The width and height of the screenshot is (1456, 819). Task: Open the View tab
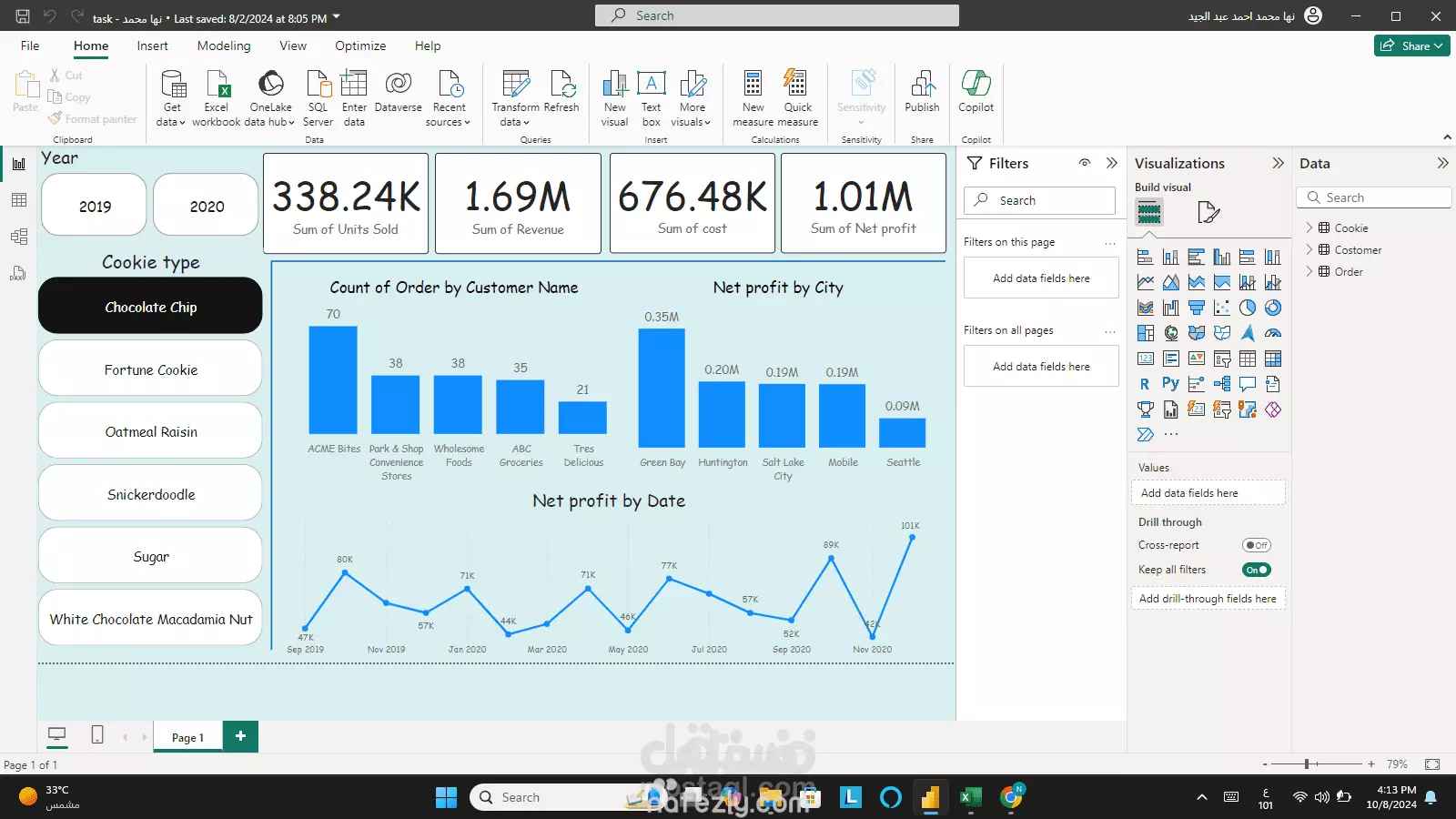click(293, 45)
